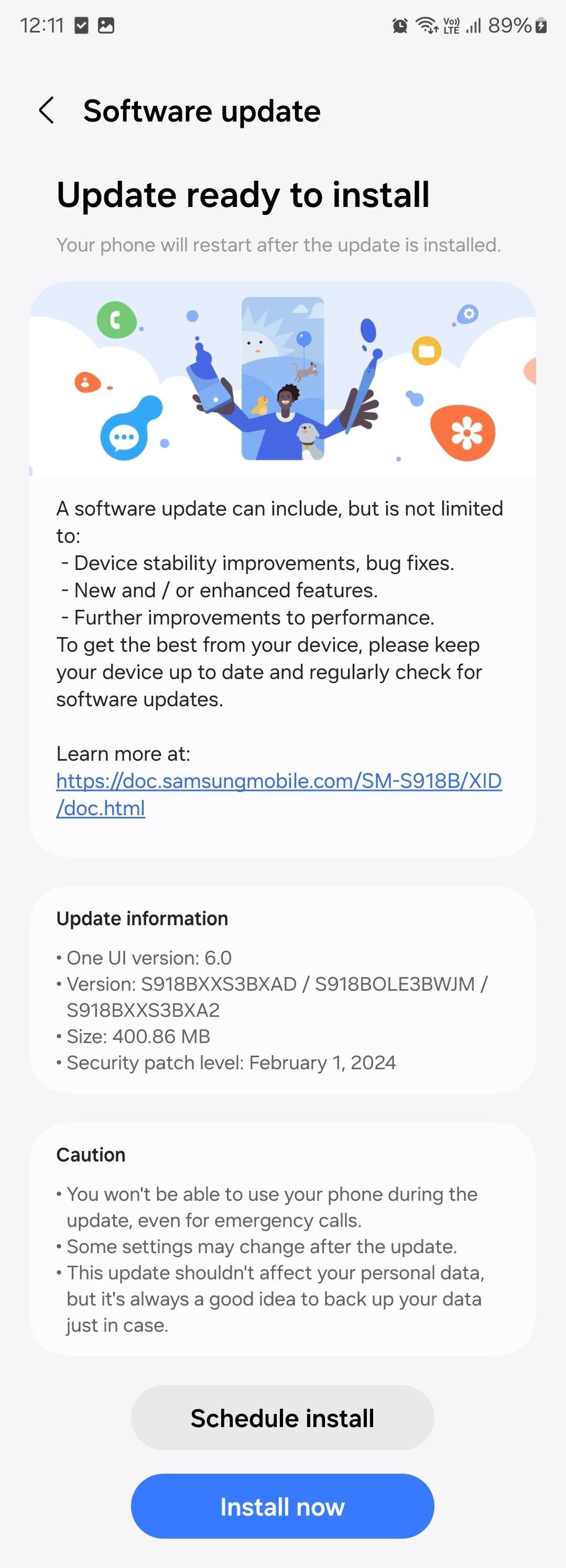The image size is (566, 1568).
Task: Tap the Install now button
Action: point(282,1506)
